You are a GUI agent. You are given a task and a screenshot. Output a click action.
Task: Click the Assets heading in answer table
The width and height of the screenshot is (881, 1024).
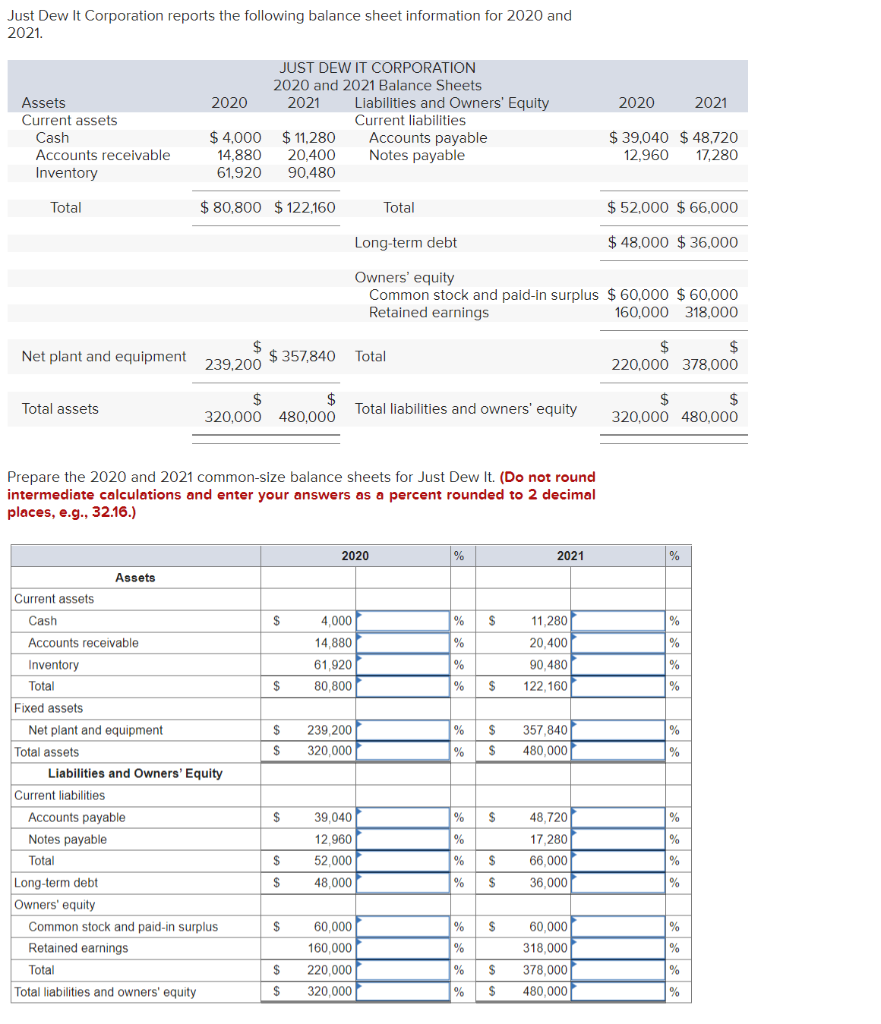[135, 577]
